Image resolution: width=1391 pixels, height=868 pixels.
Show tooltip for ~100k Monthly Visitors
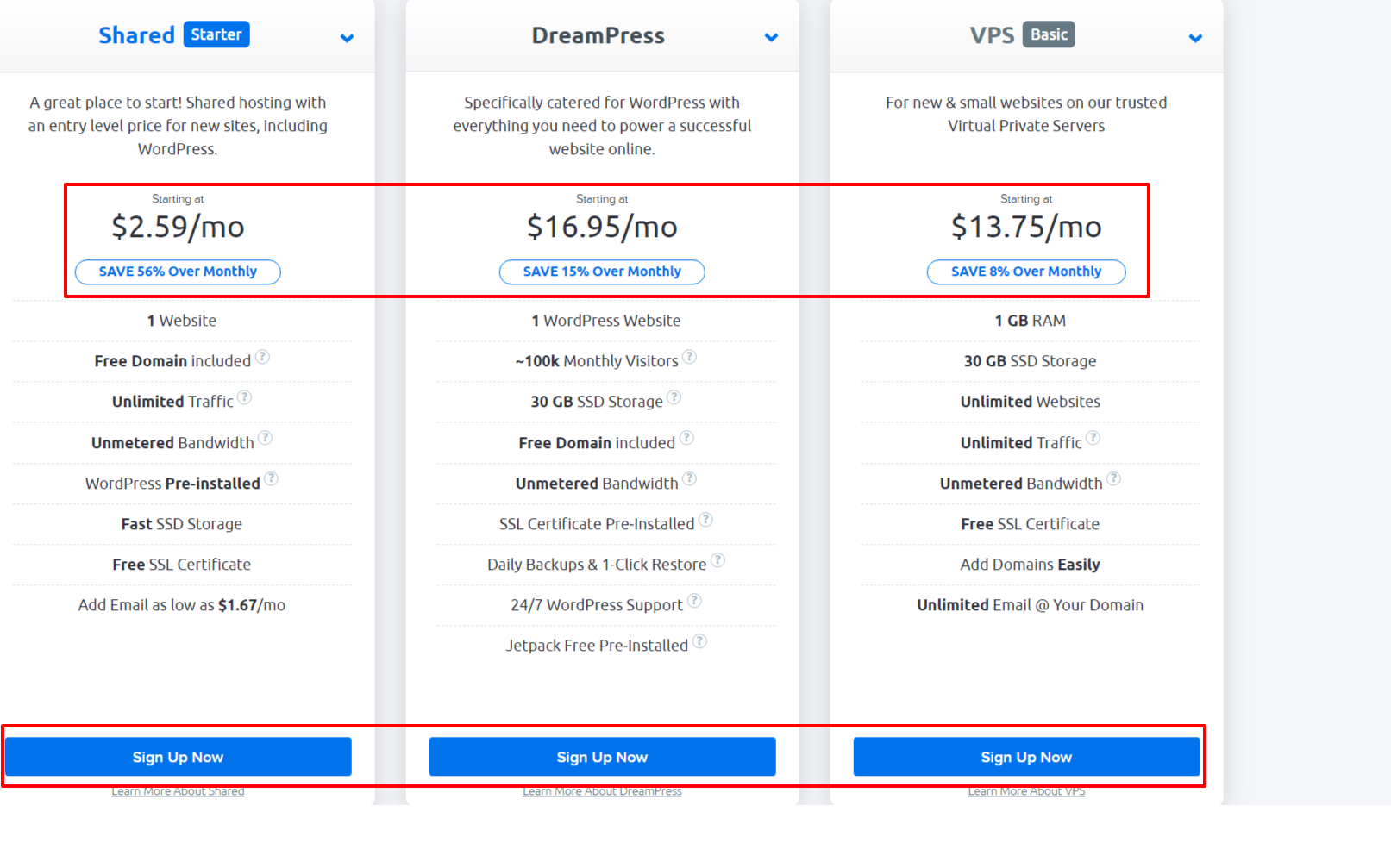690,357
